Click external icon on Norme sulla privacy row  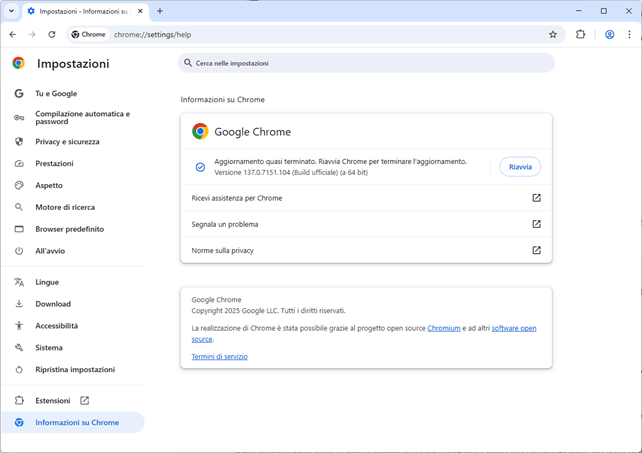tap(536, 250)
